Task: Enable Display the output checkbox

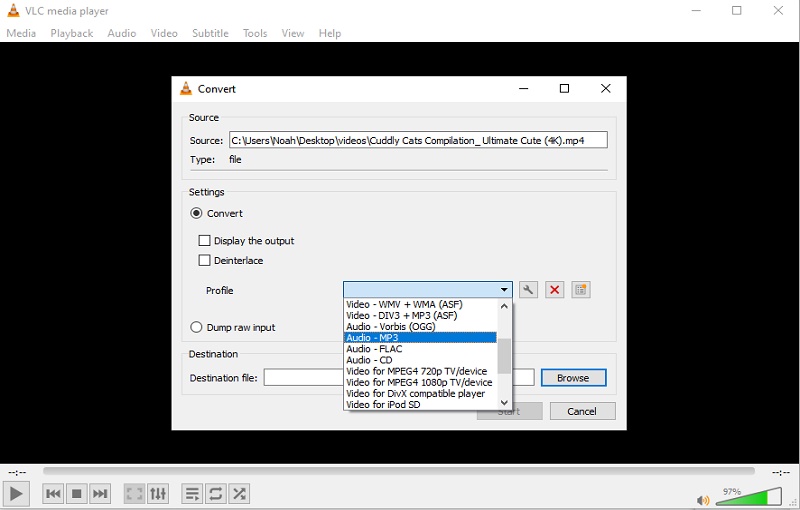Action: pos(204,240)
